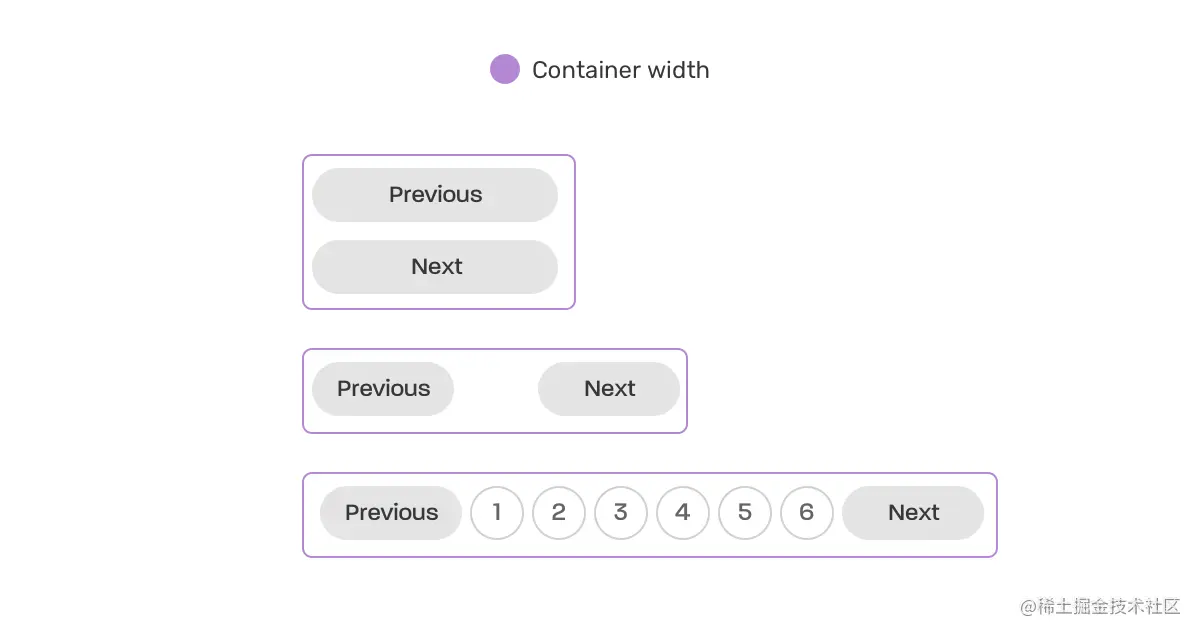Click Next in the medium-width container

pyautogui.click(x=609, y=389)
